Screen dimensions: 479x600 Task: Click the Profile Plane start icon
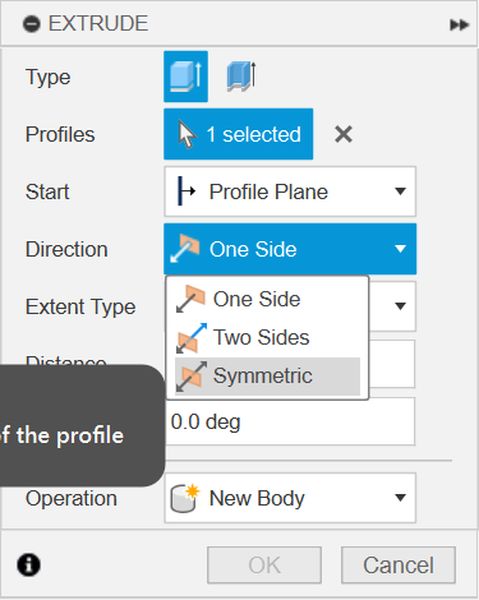[186, 191]
